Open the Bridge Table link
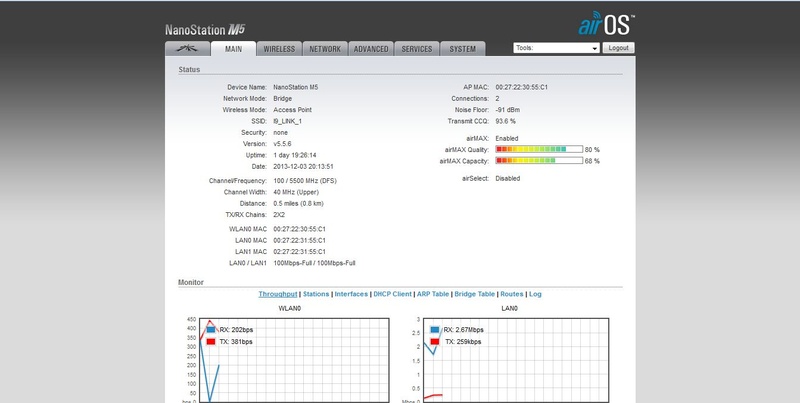The width and height of the screenshot is (800, 403). click(475, 294)
